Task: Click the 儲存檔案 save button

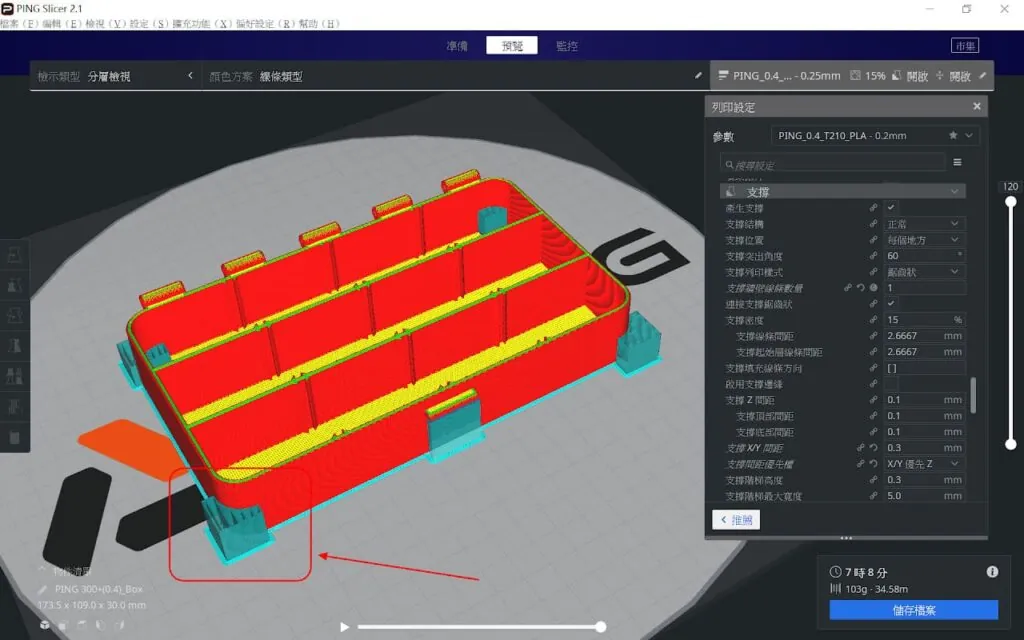Action: point(914,610)
